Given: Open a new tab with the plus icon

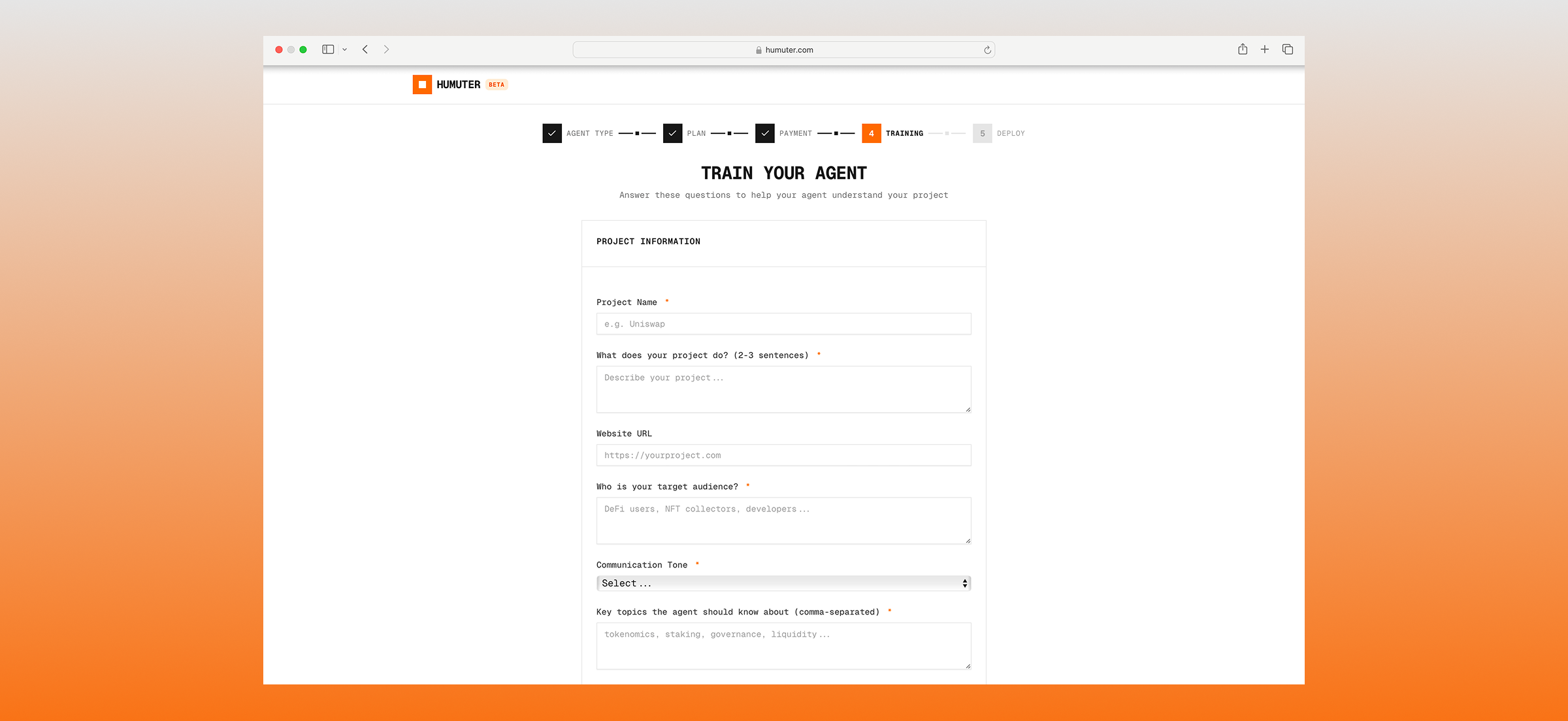Looking at the screenshot, I should pos(1265,50).
